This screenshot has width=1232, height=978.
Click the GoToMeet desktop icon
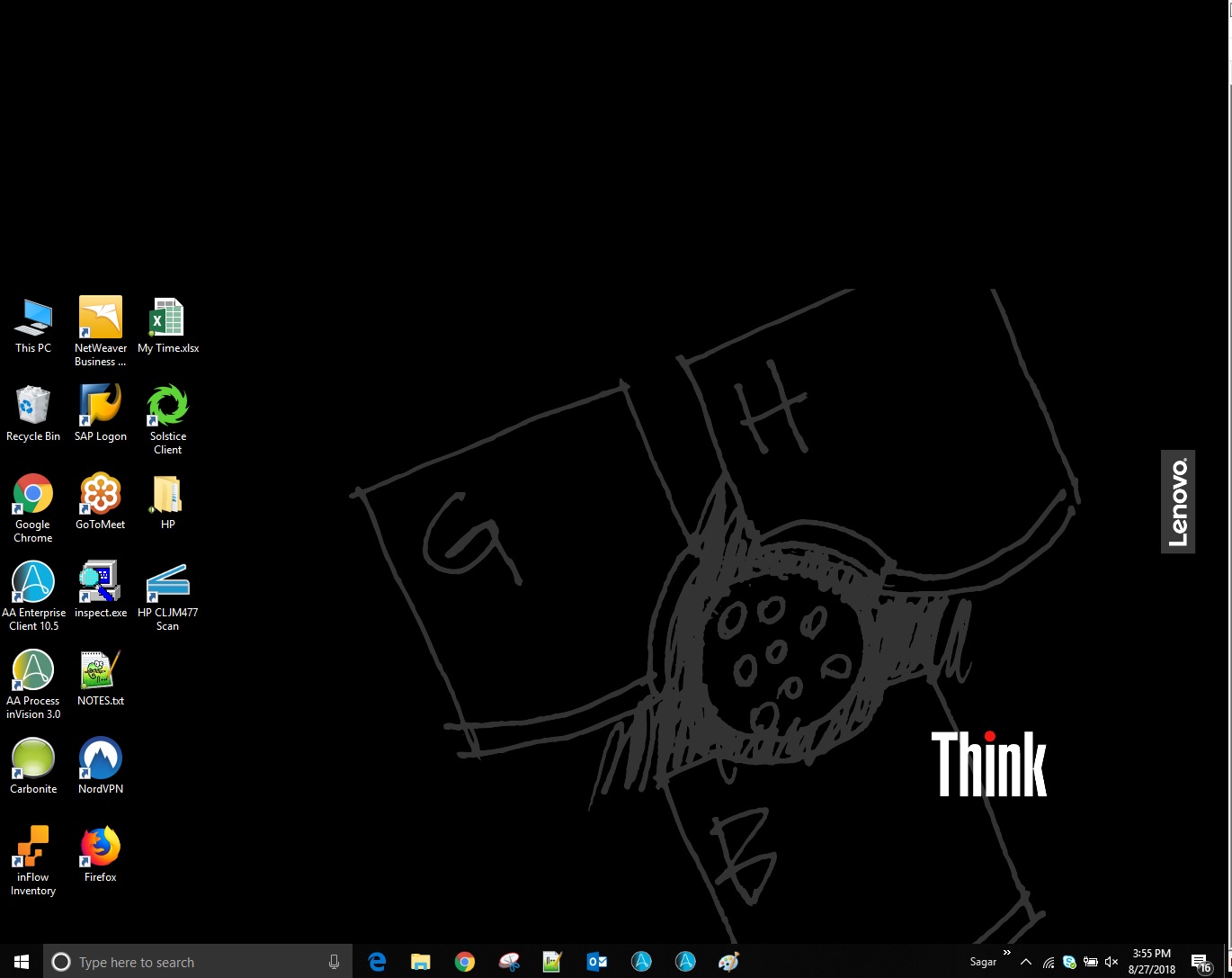tap(101, 502)
